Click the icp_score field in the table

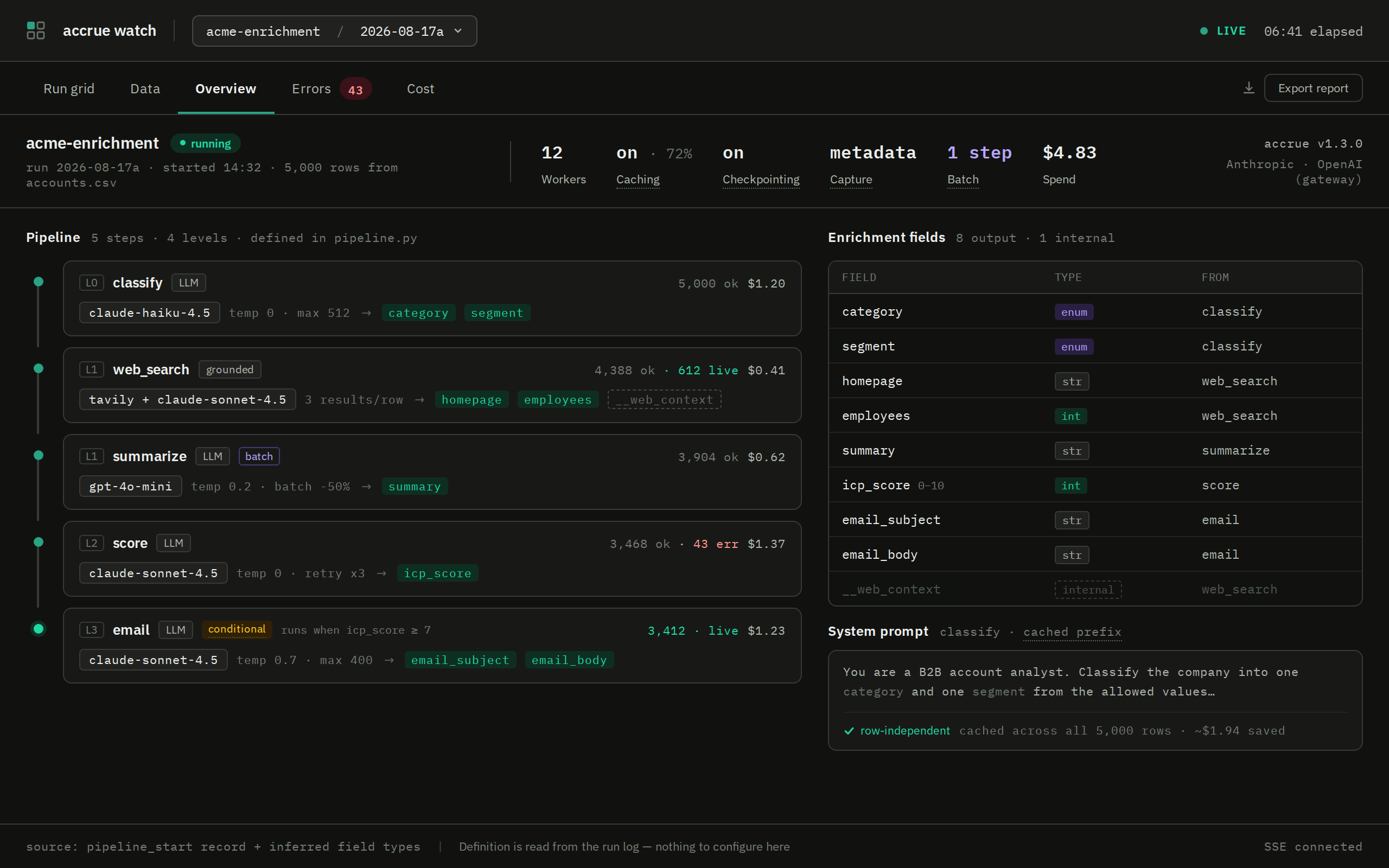click(876, 485)
